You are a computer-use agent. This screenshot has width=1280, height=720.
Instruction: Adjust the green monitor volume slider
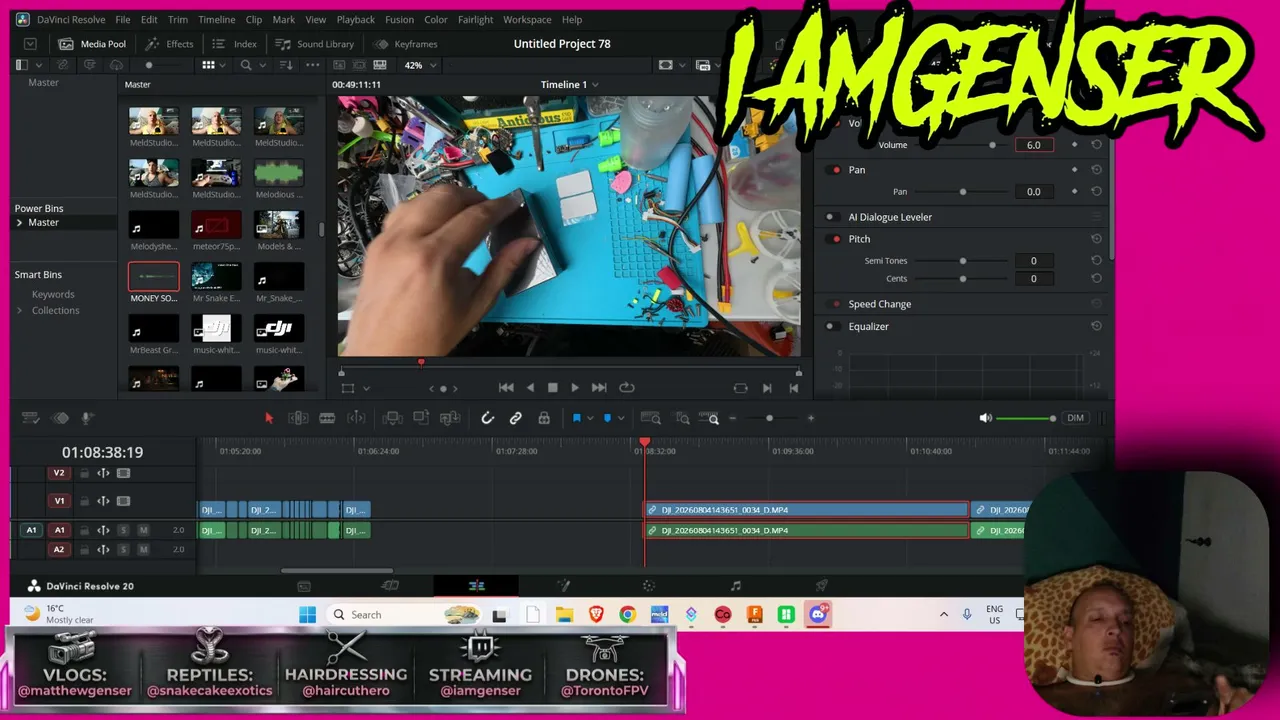click(x=1025, y=418)
